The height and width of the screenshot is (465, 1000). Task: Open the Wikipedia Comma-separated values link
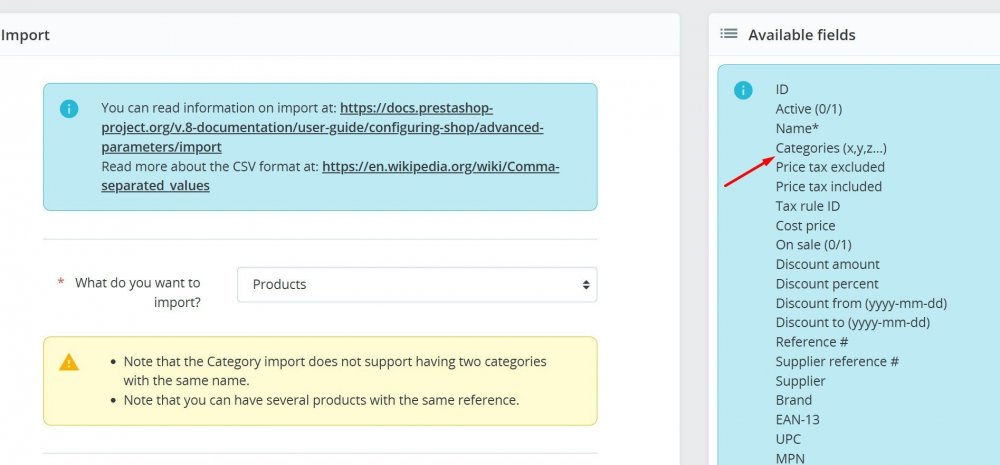(x=440, y=166)
